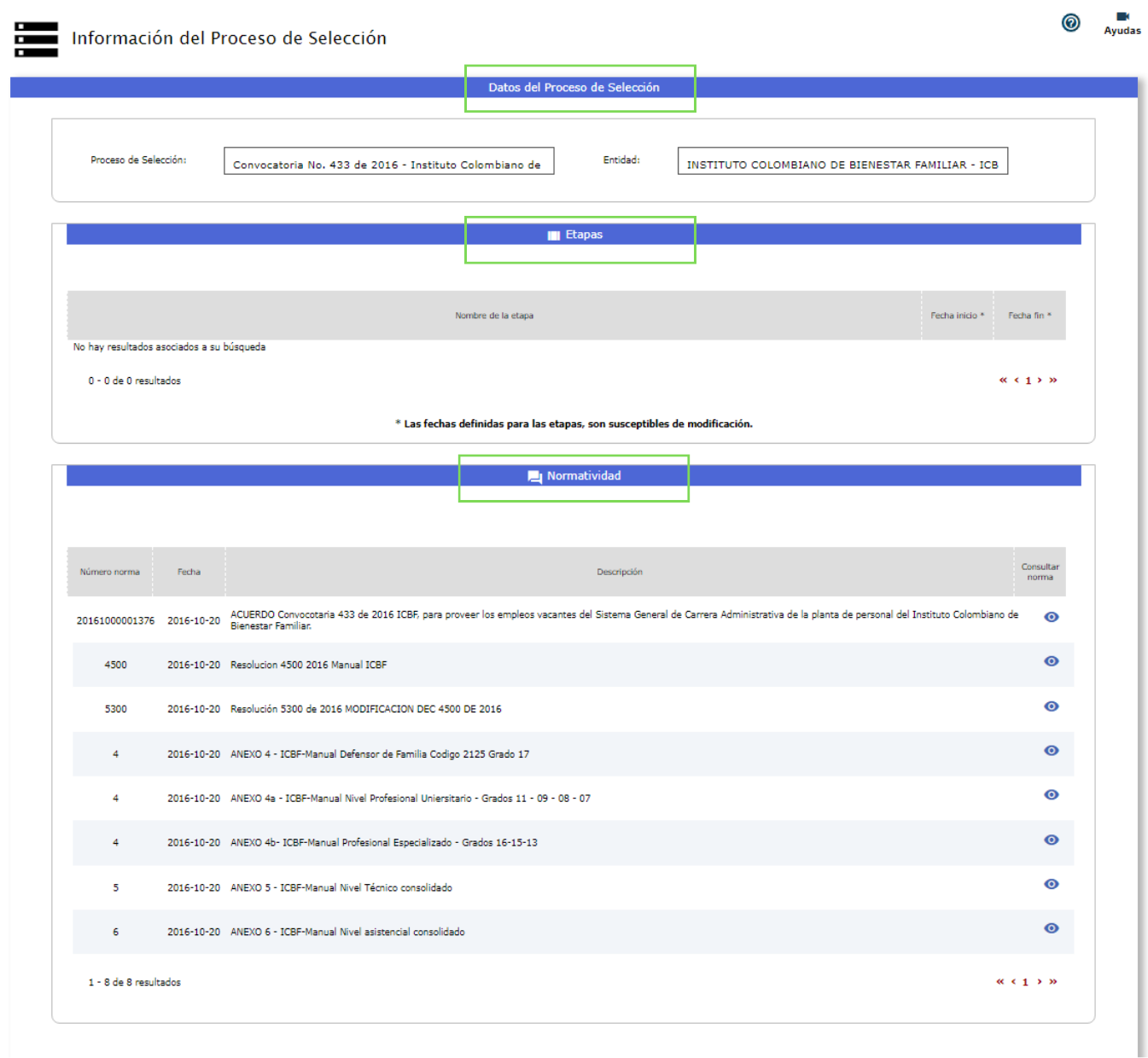
Task: Open ANEXO 5 Nivel Técnico eye icon
Action: coord(1052,885)
